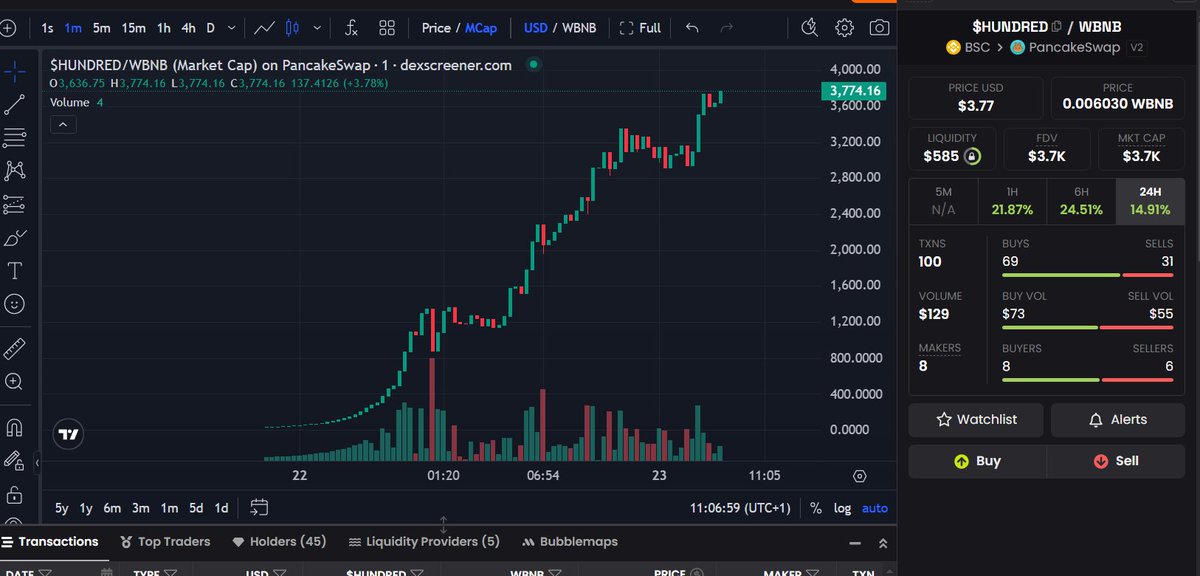
Task: Redo the chart action
Action: tap(727, 27)
